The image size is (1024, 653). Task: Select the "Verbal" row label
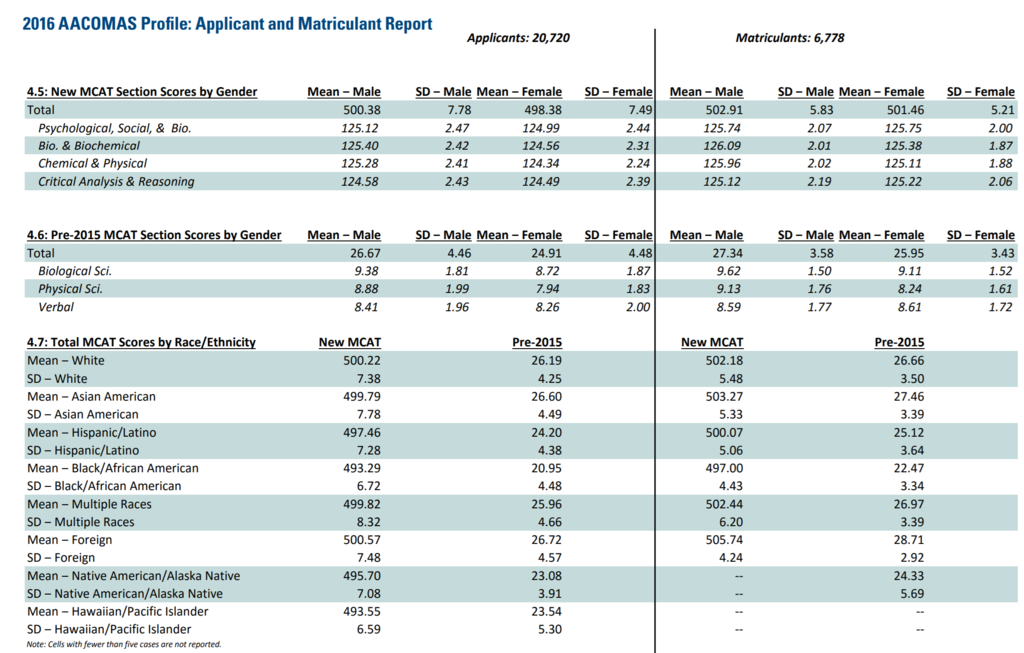click(56, 307)
